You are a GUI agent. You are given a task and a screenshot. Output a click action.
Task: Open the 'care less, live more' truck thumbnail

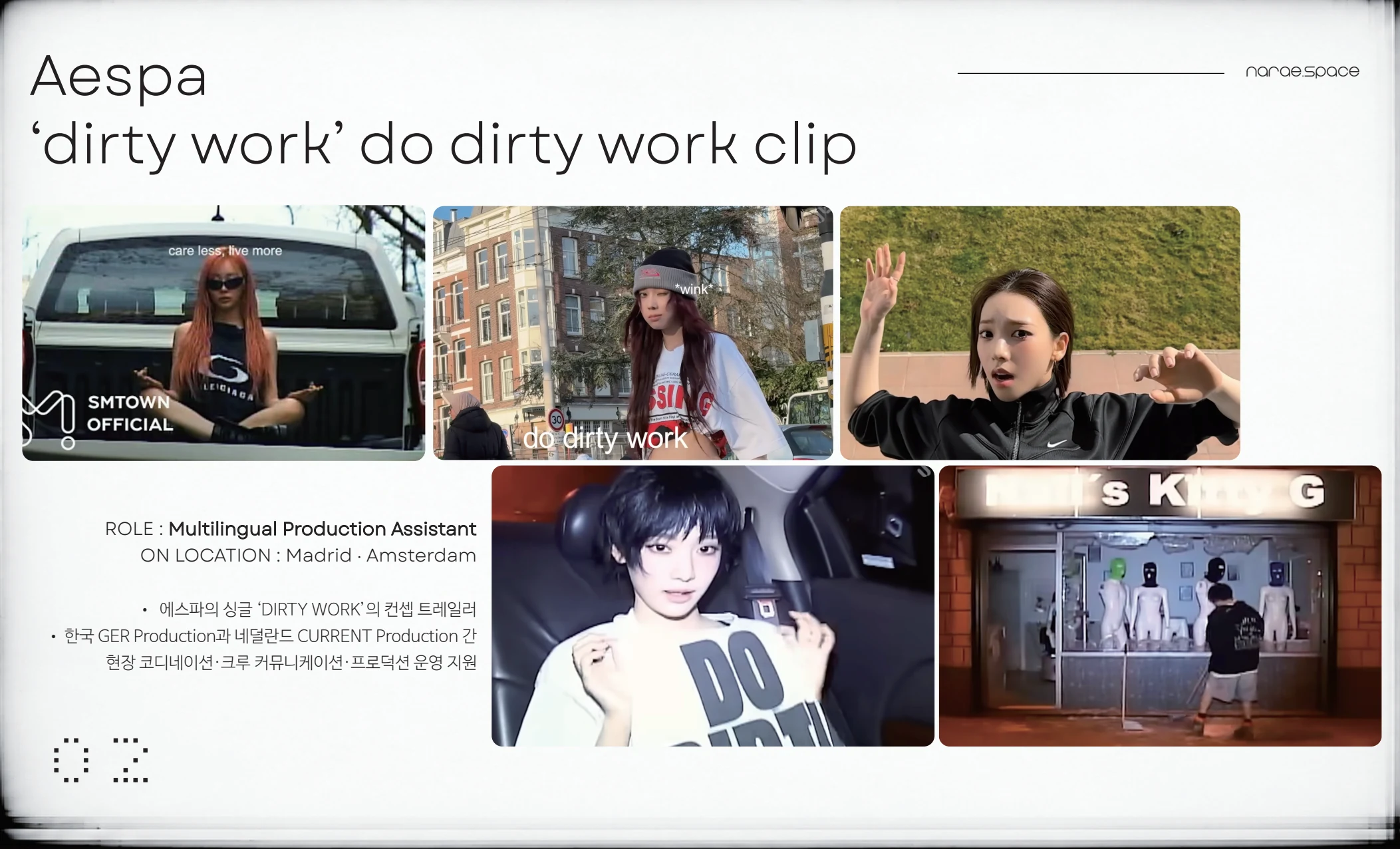223,333
